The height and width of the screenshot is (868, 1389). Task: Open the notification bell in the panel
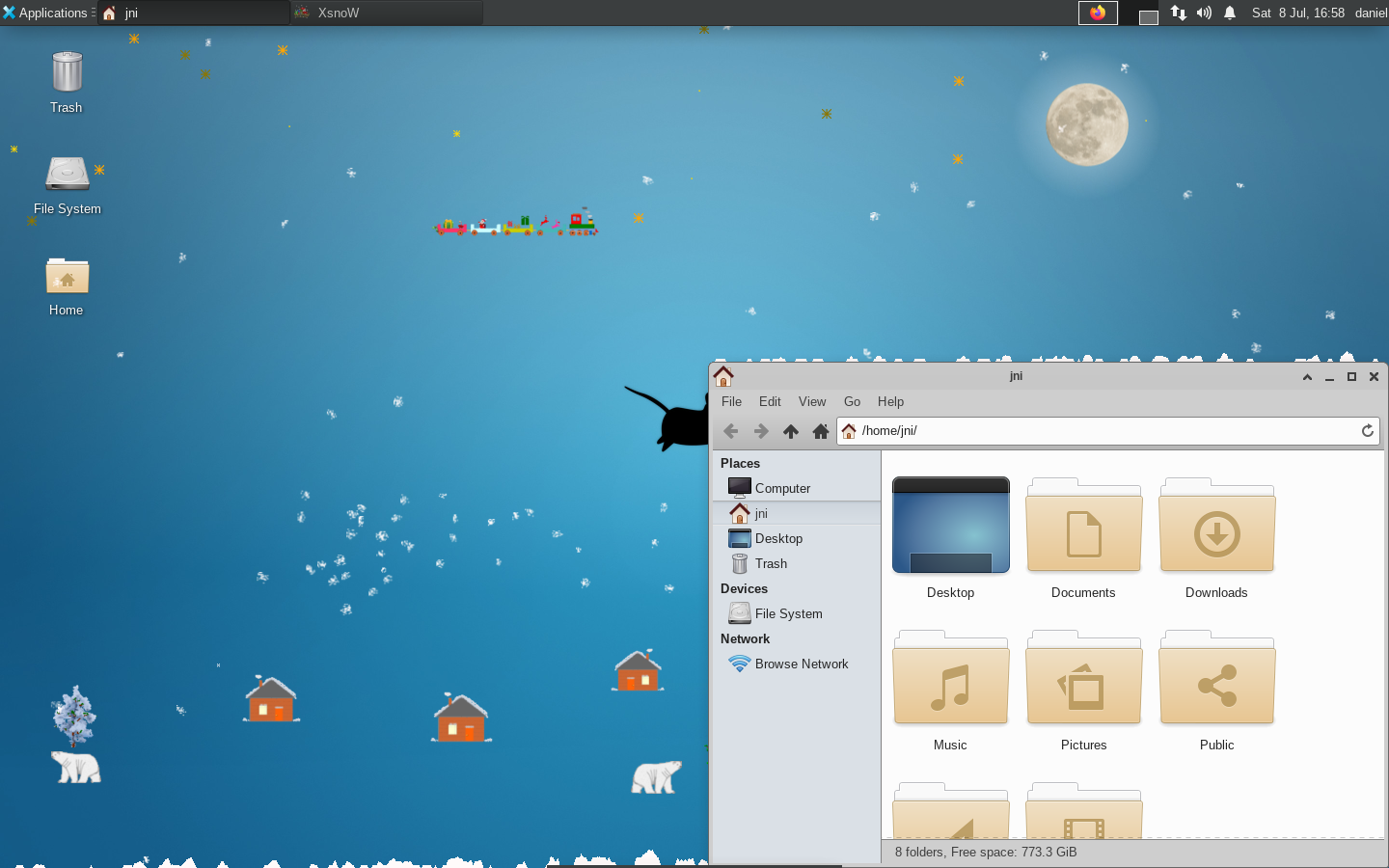coord(1229,13)
